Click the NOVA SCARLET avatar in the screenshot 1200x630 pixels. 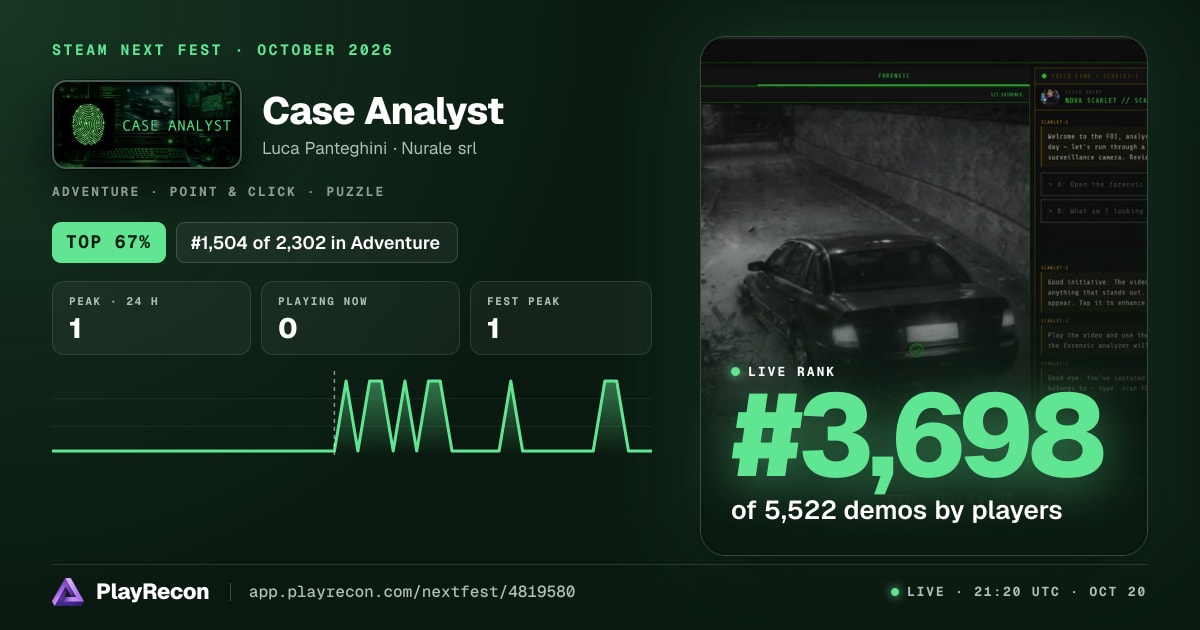click(1050, 96)
